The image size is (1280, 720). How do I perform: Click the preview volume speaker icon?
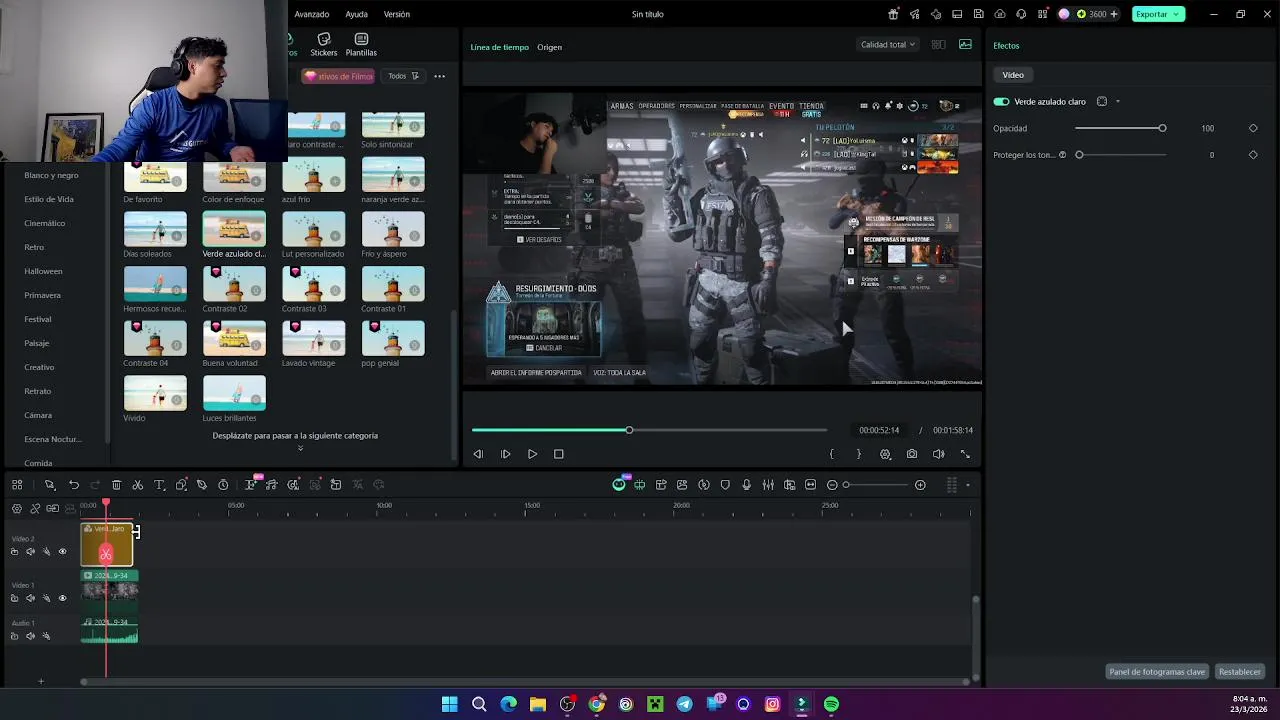click(938, 454)
